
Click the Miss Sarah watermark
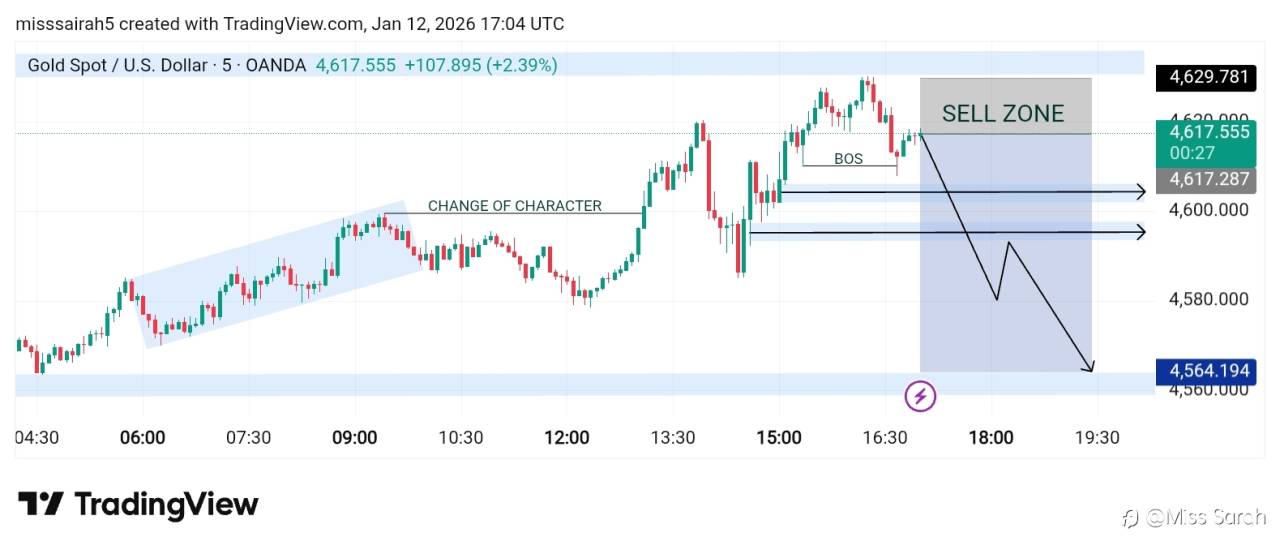click(x=1195, y=517)
